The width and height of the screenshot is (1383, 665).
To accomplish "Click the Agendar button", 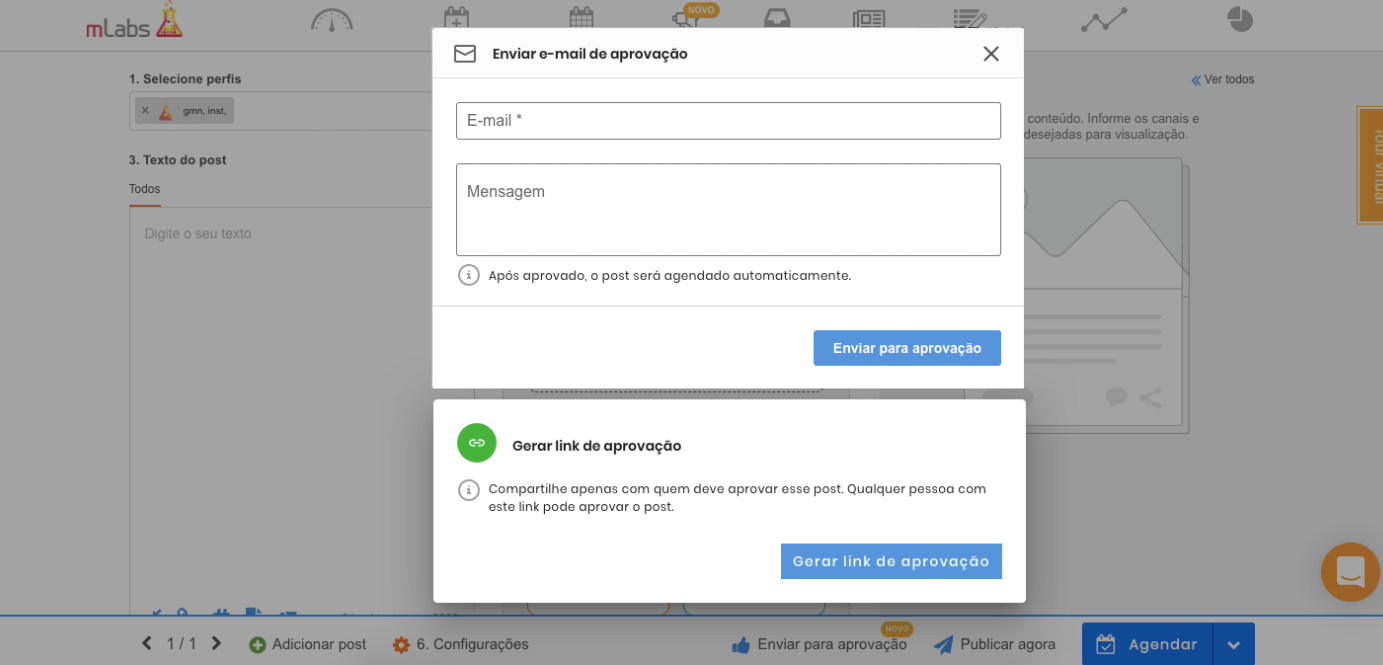I will 1147,644.
